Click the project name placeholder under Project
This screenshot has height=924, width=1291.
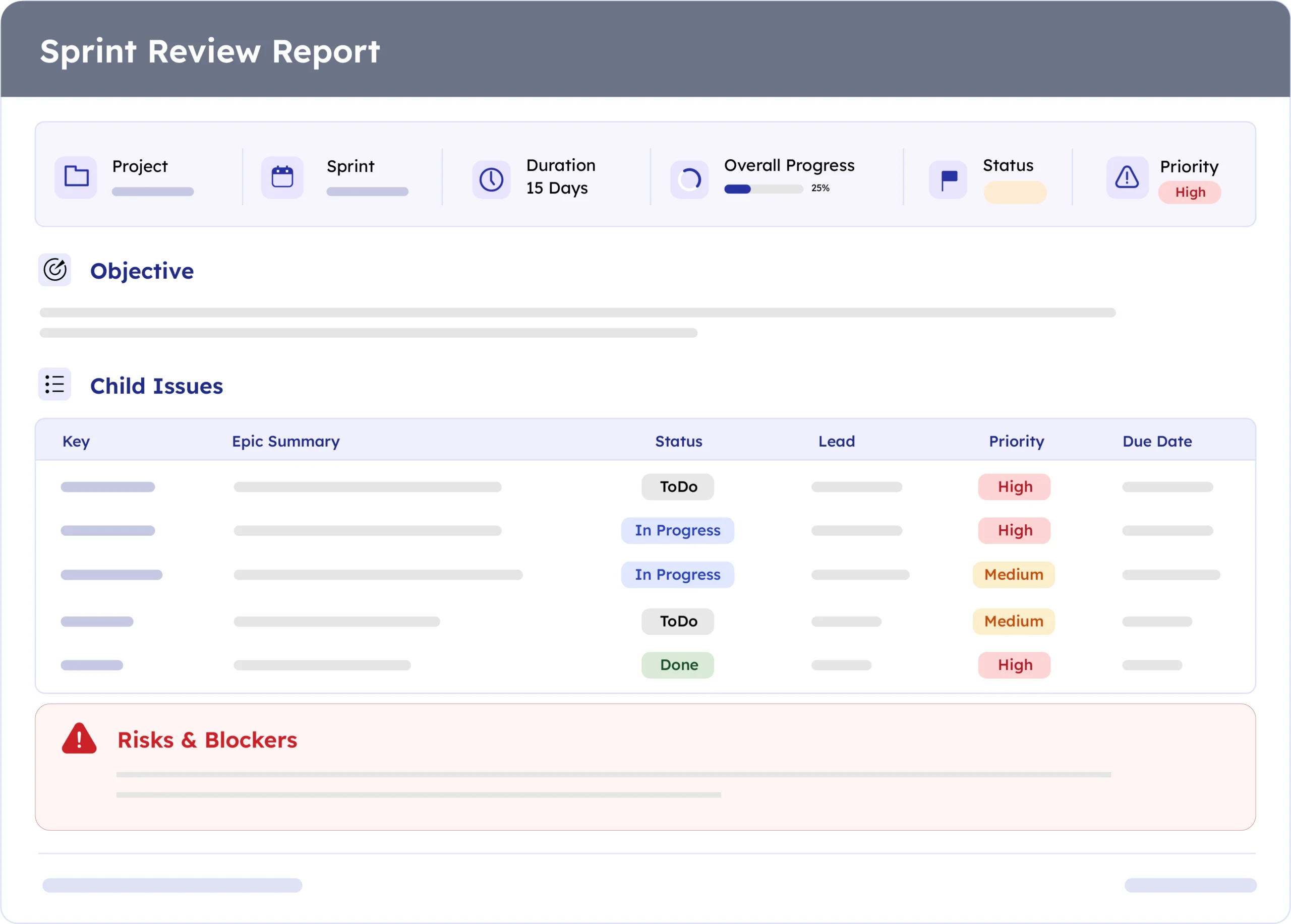click(153, 192)
